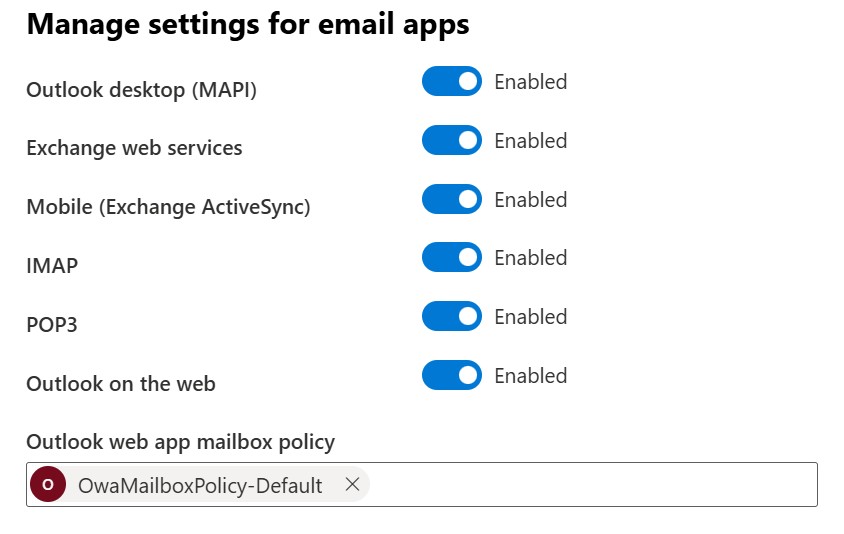Toggle the POP3 switch

coord(452,316)
